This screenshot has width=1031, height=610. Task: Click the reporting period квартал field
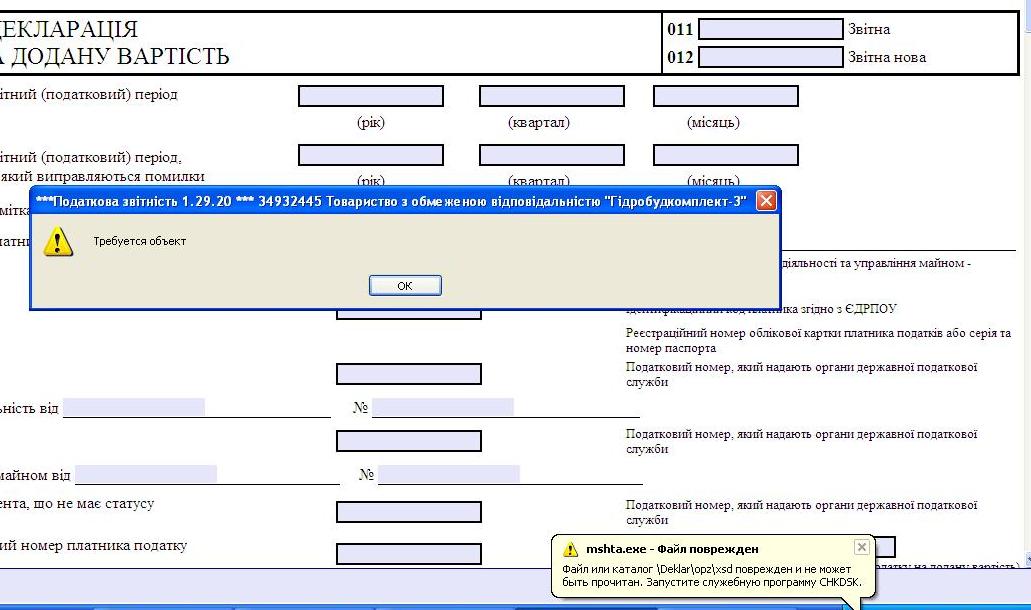point(551,96)
